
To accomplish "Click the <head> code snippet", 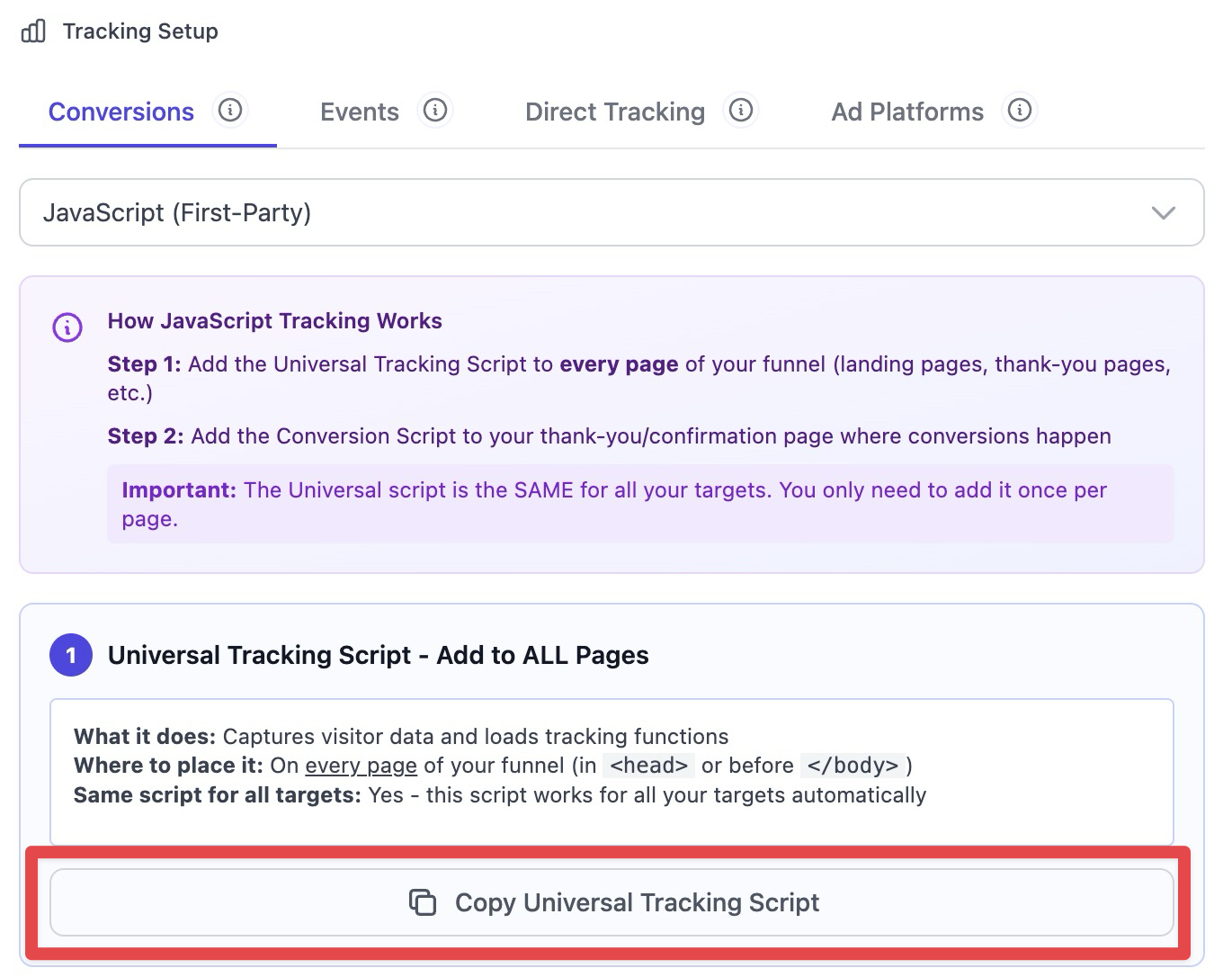I will click(x=648, y=766).
